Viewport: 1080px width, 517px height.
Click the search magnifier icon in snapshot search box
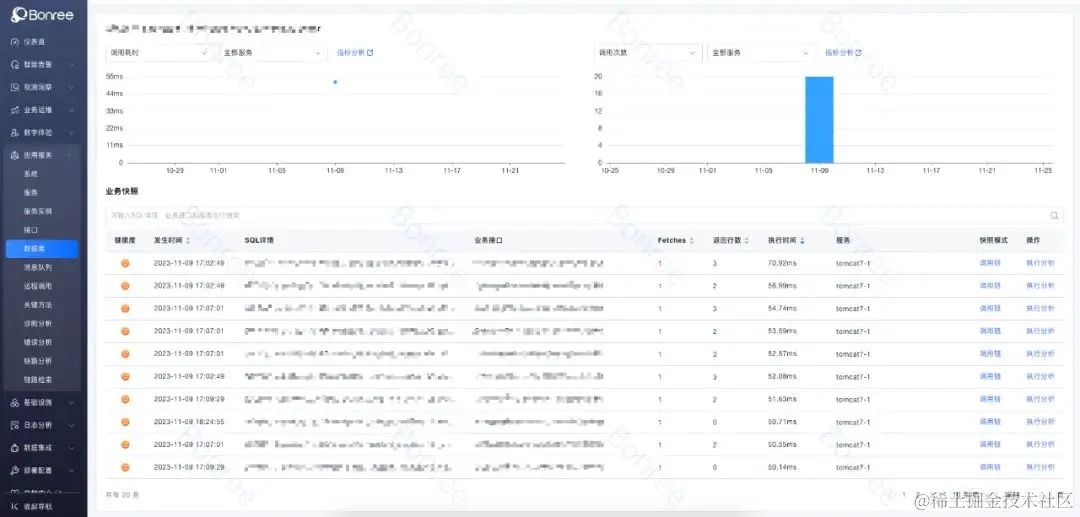[1054, 215]
